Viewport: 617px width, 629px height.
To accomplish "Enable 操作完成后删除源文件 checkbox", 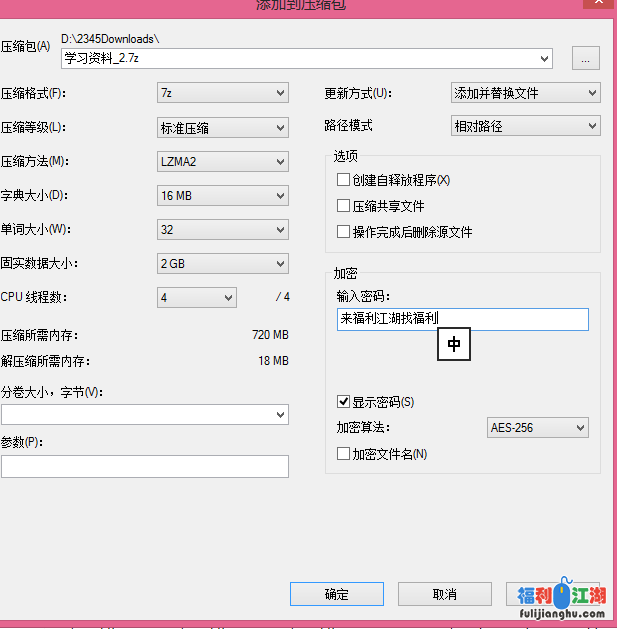I will (x=345, y=232).
